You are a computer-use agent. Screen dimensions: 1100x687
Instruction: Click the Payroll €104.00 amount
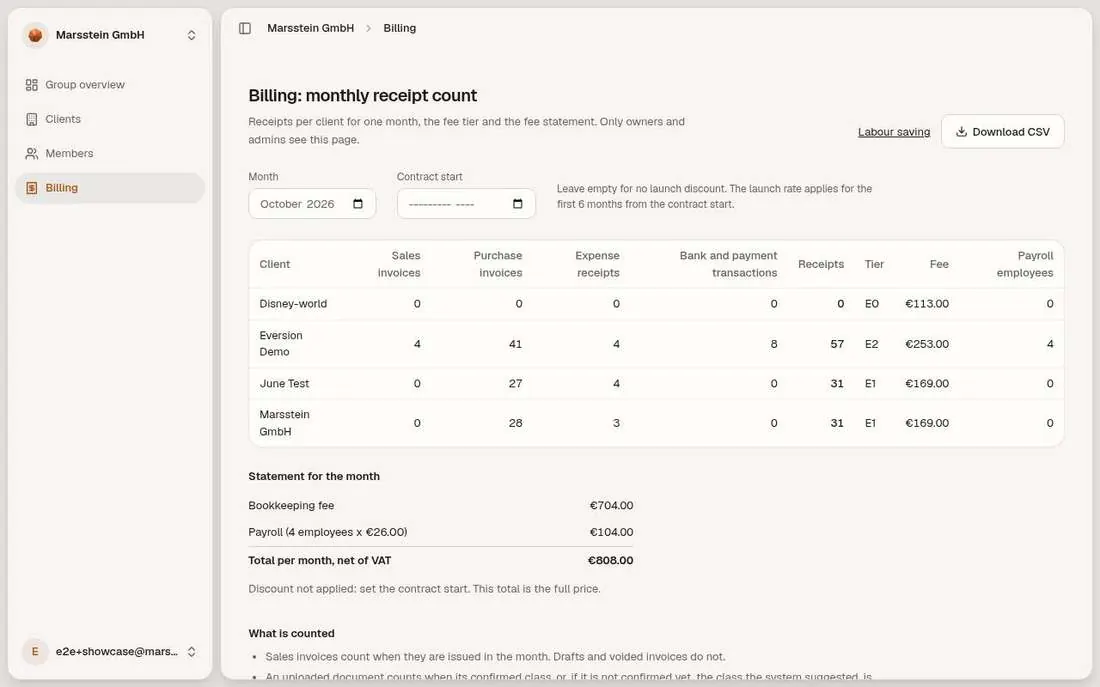pyautogui.click(x=611, y=532)
